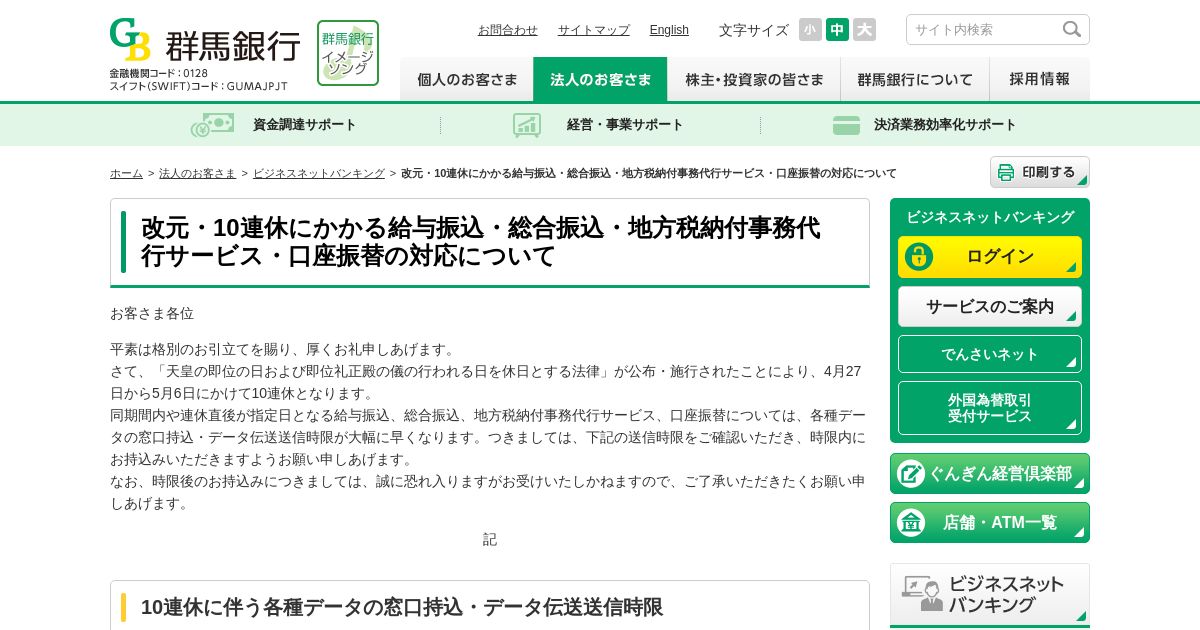Click the ぐんぎん経営倶楽部 pencil icon
The height and width of the screenshot is (630, 1200).
click(910, 474)
